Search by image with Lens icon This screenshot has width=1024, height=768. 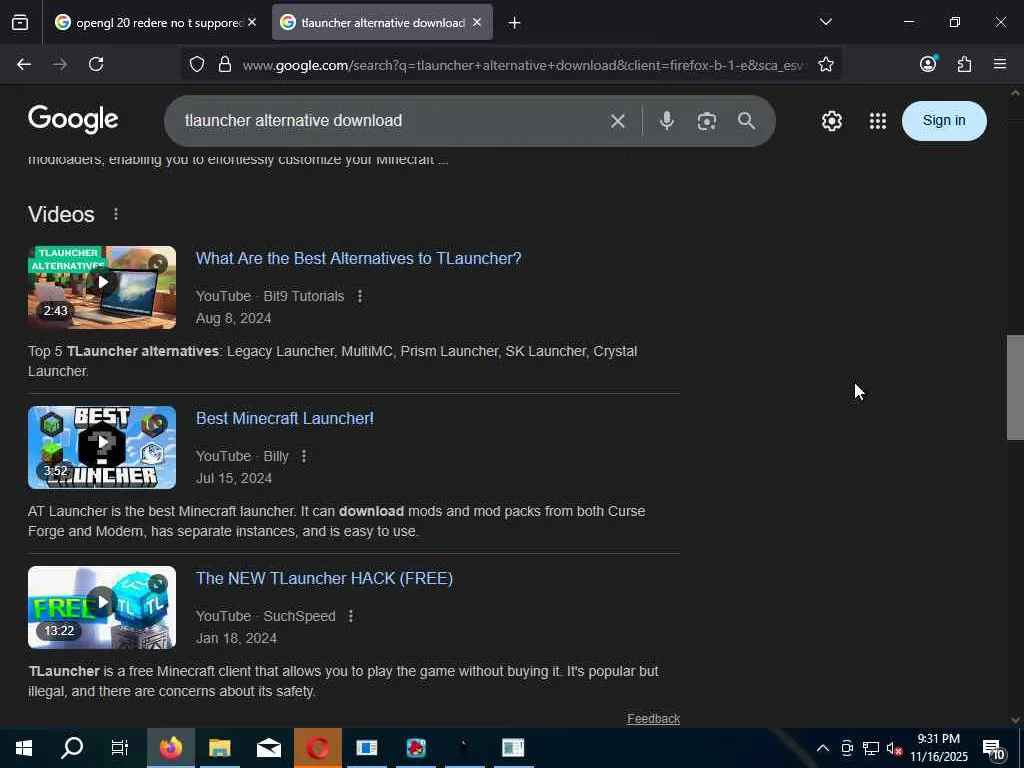(707, 121)
